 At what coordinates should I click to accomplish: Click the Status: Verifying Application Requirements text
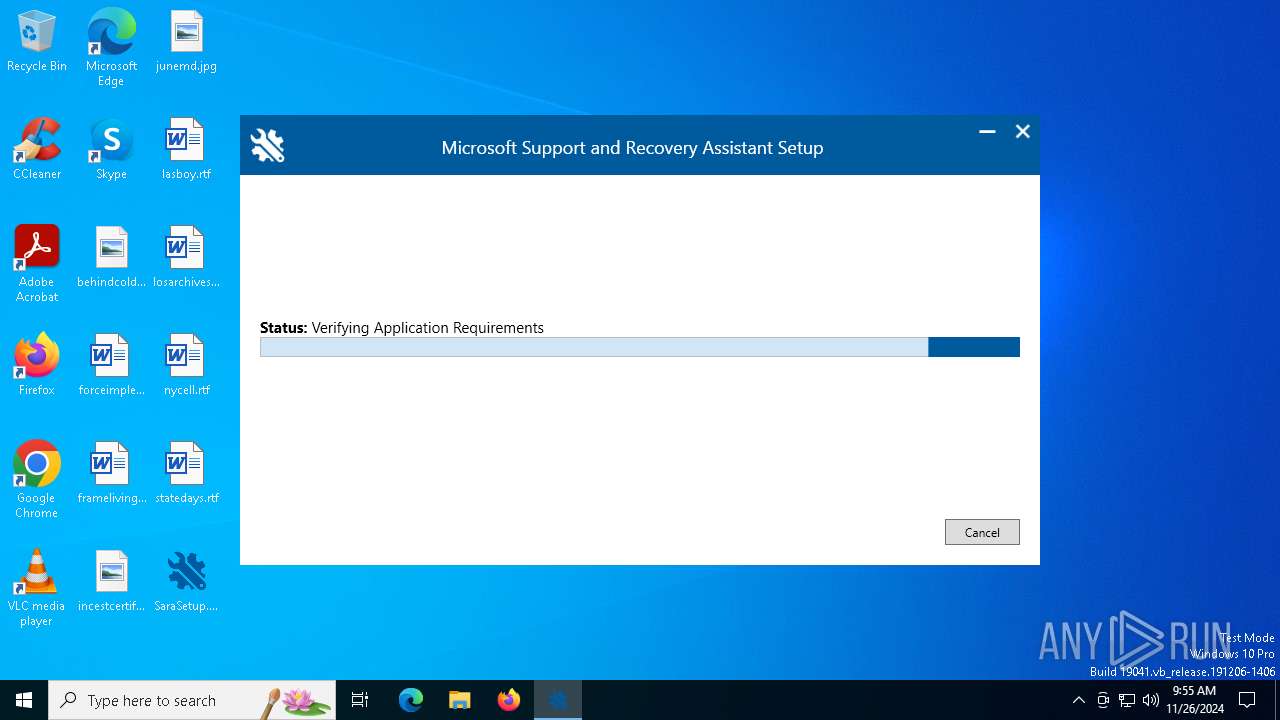point(402,328)
